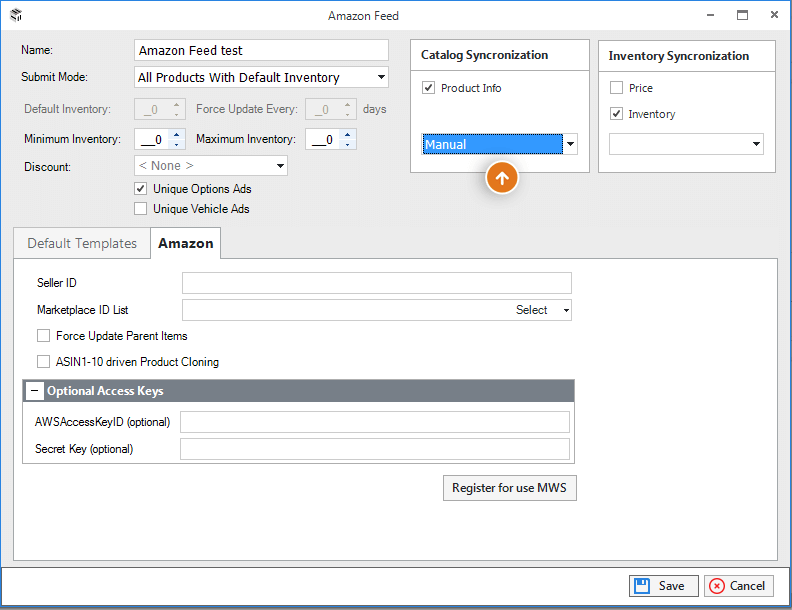Open the Submit Mode dropdown

point(381,77)
